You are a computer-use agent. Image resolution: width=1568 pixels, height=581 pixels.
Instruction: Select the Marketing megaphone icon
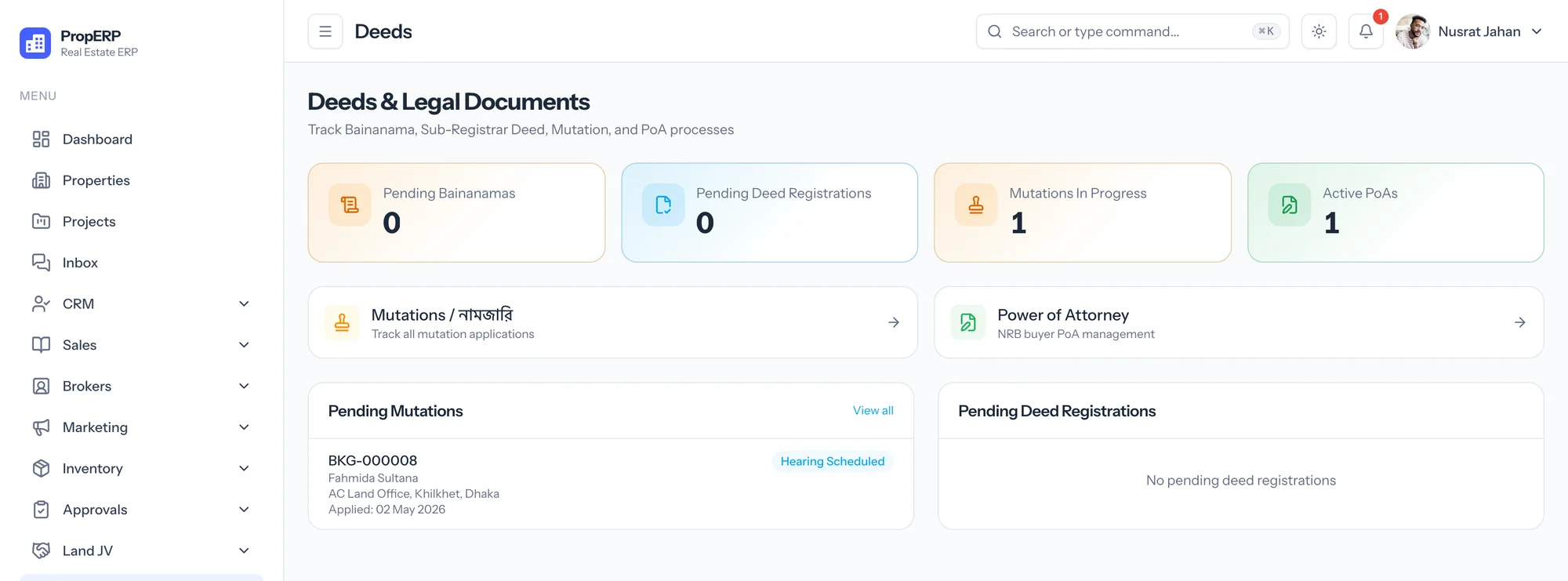click(x=41, y=427)
